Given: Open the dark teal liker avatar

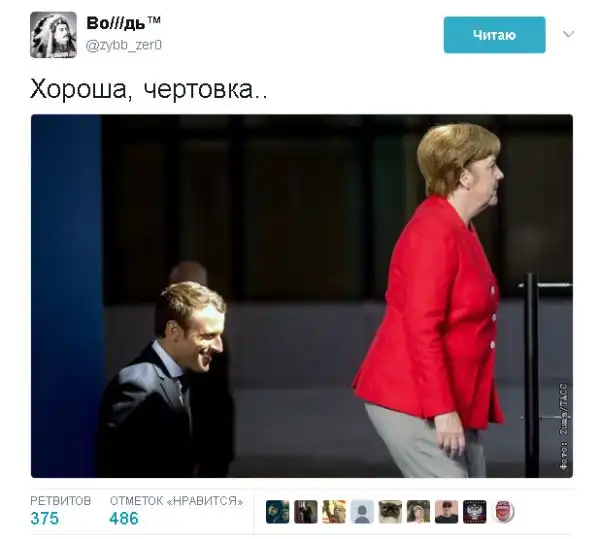Looking at the screenshot, I should (277, 511).
